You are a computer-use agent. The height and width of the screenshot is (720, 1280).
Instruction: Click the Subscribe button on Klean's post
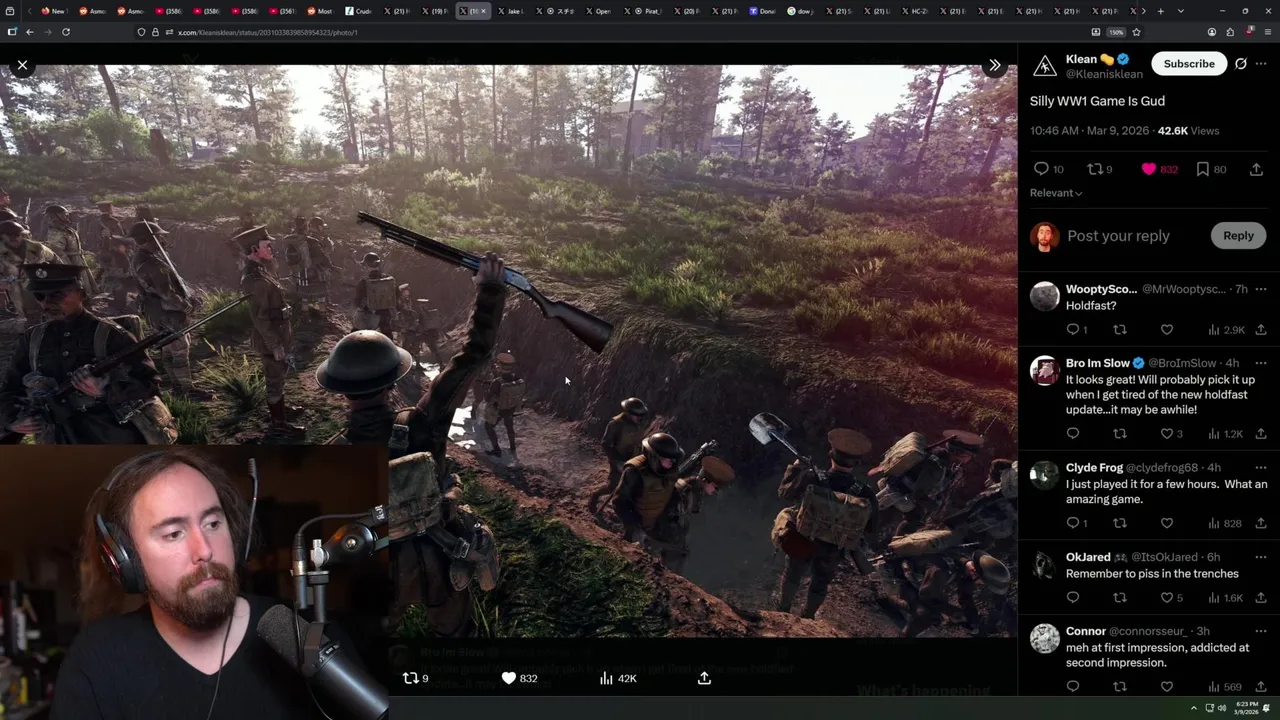[1189, 63]
